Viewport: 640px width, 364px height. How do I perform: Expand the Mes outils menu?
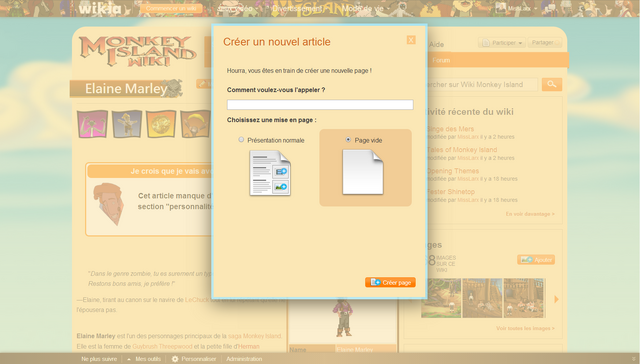tap(144, 359)
